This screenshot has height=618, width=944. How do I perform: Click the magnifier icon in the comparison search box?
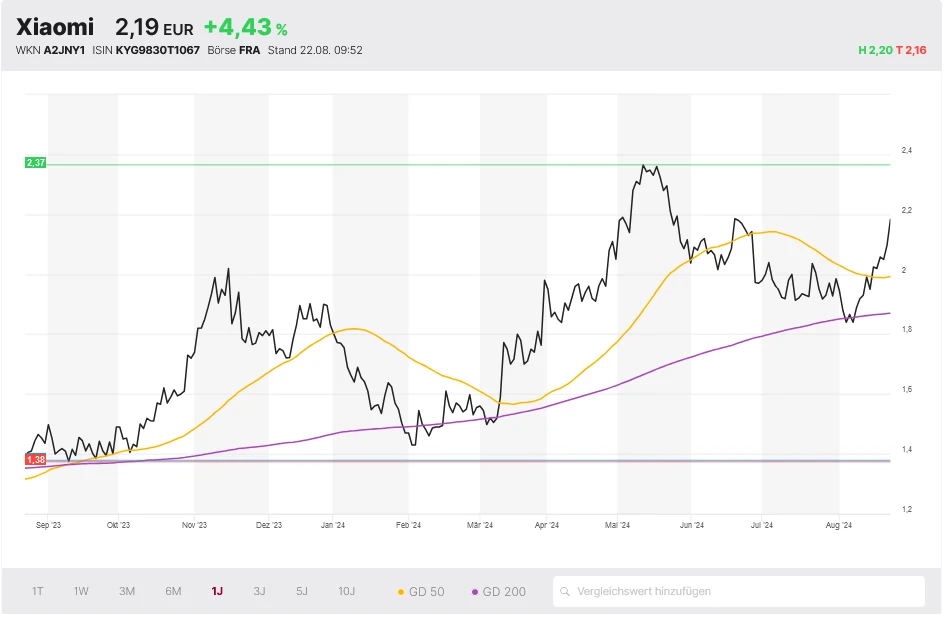click(x=566, y=591)
